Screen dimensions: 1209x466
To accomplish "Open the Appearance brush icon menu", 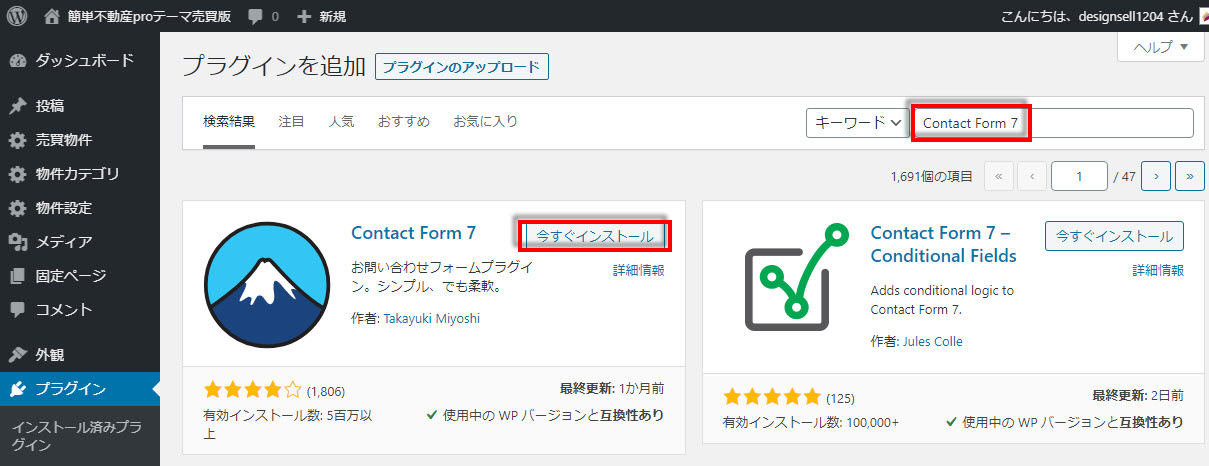I will point(17,354).
